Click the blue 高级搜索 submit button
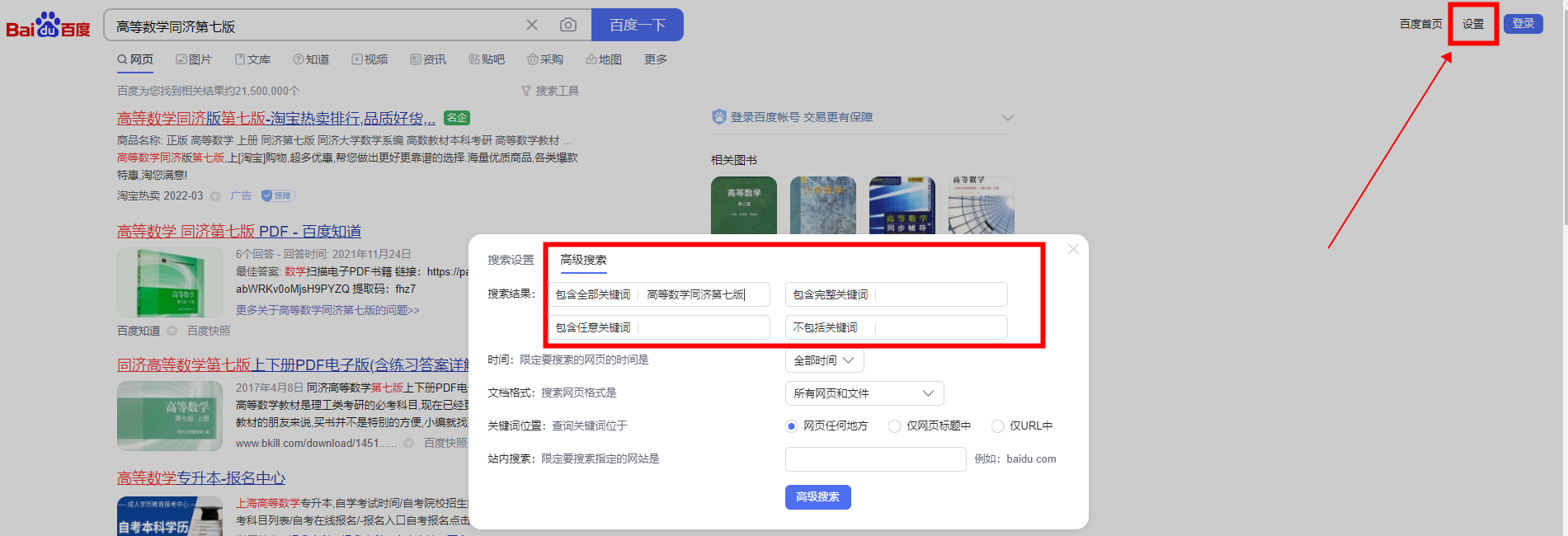1568x536 pixels. click(818, 497)
